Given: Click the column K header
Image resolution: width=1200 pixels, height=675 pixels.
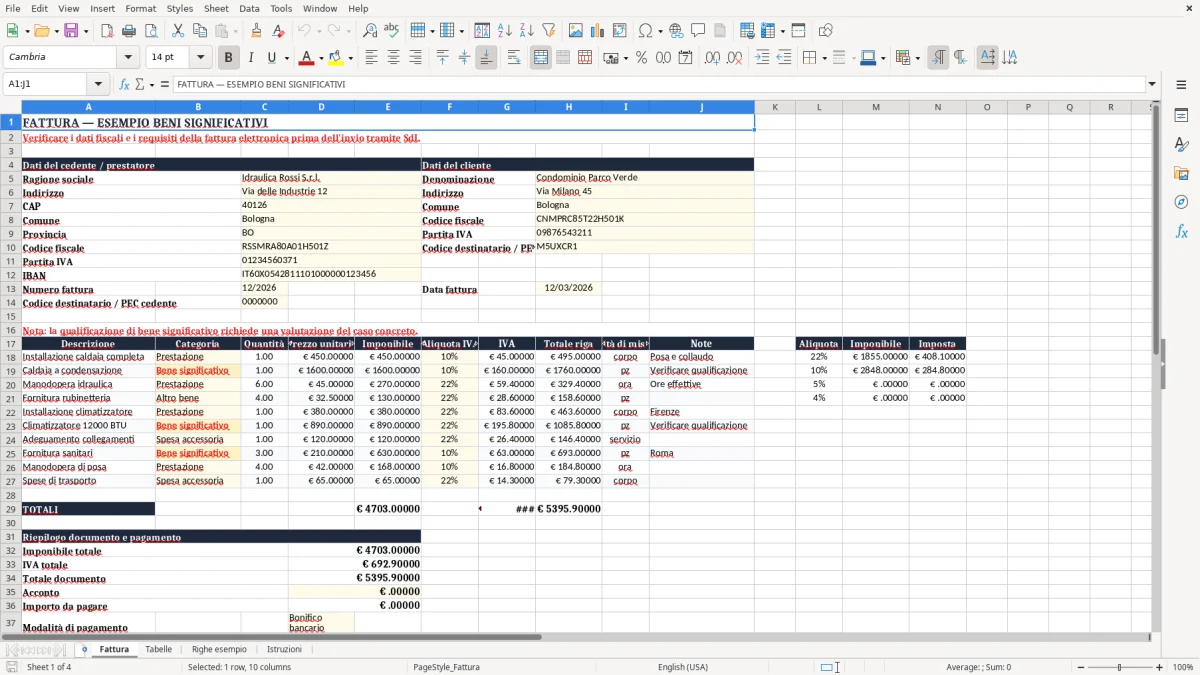Looking at the screenshot, I should pos(775,107).
